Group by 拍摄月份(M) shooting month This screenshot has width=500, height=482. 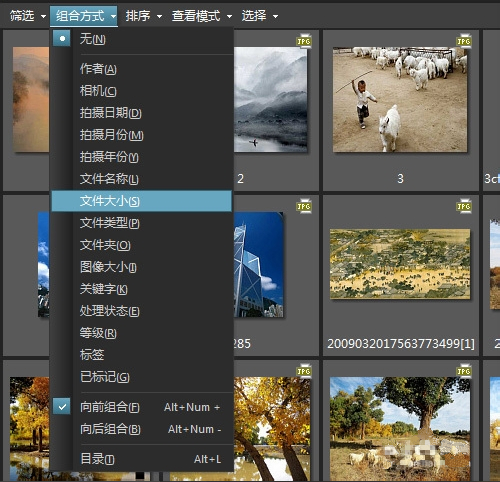(142, 135)
